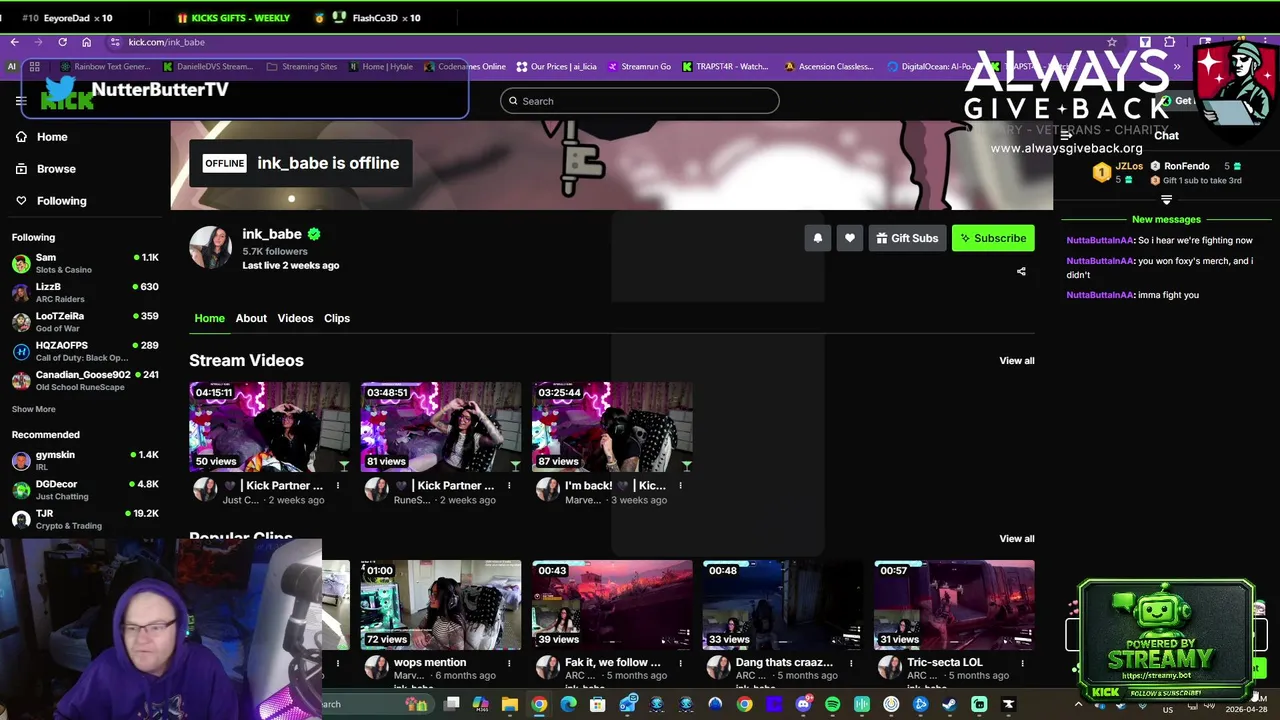This screenshot has width=1280, height=720.
Task: Click the New messages divider in chat
Action: point(1166,220)
